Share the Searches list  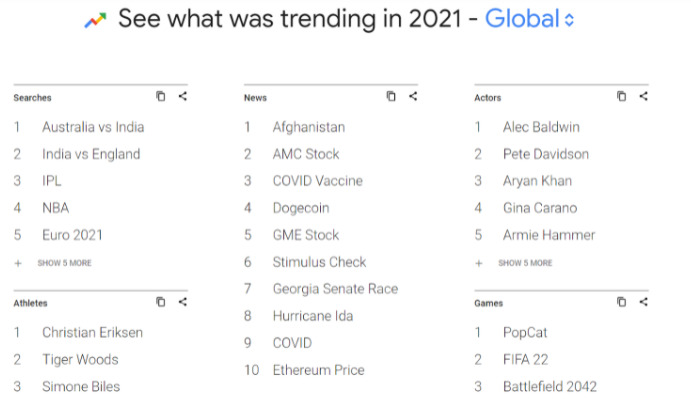coord(183,96)
